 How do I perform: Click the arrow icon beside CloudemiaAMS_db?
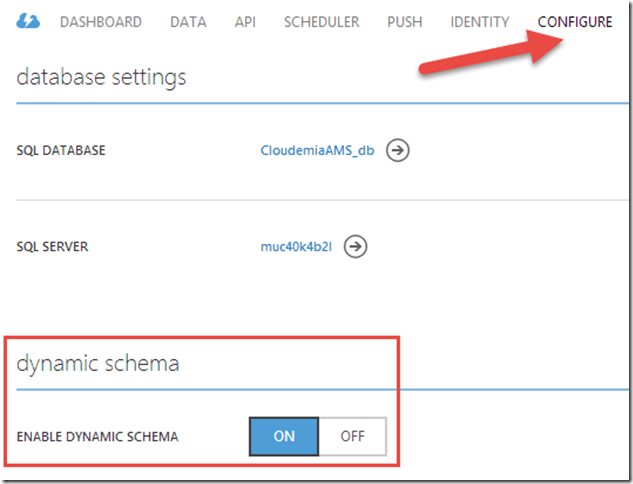pos(398,151)
